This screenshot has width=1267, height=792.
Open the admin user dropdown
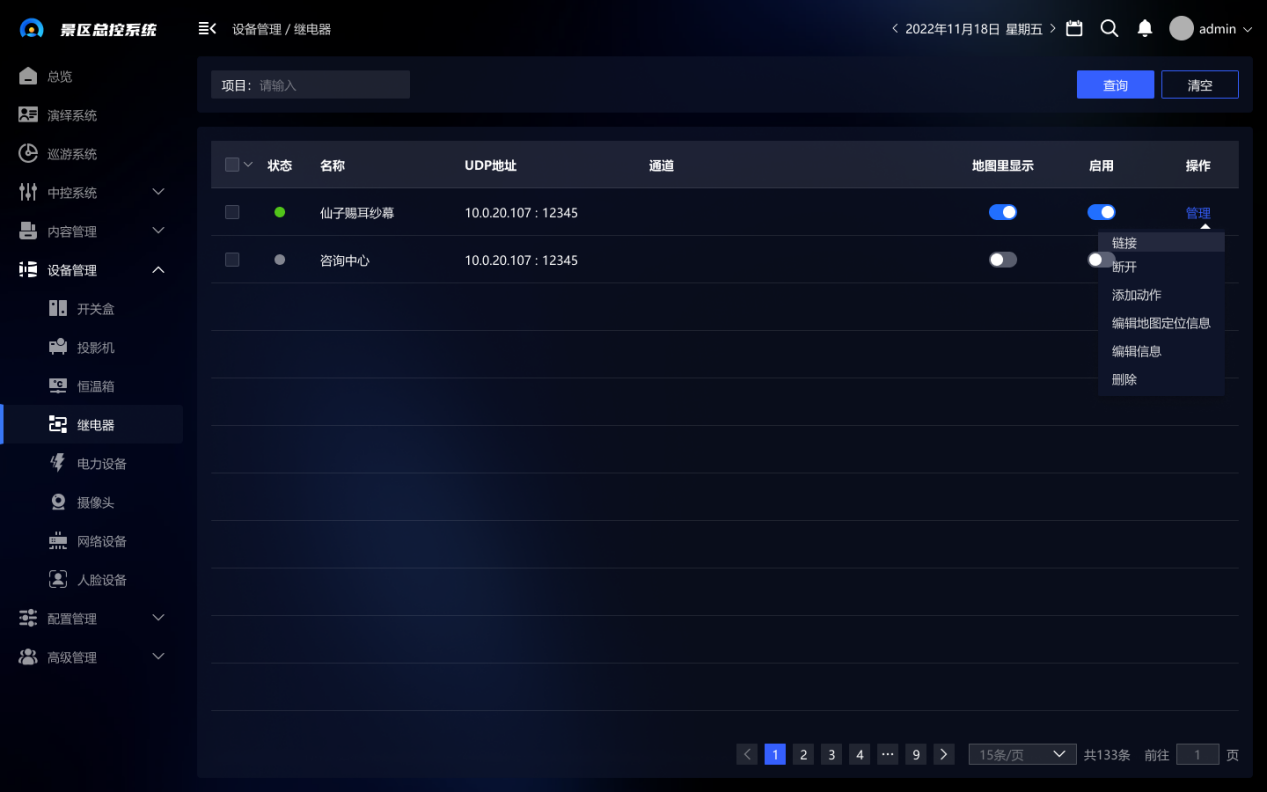click(x=1212, y=29)
